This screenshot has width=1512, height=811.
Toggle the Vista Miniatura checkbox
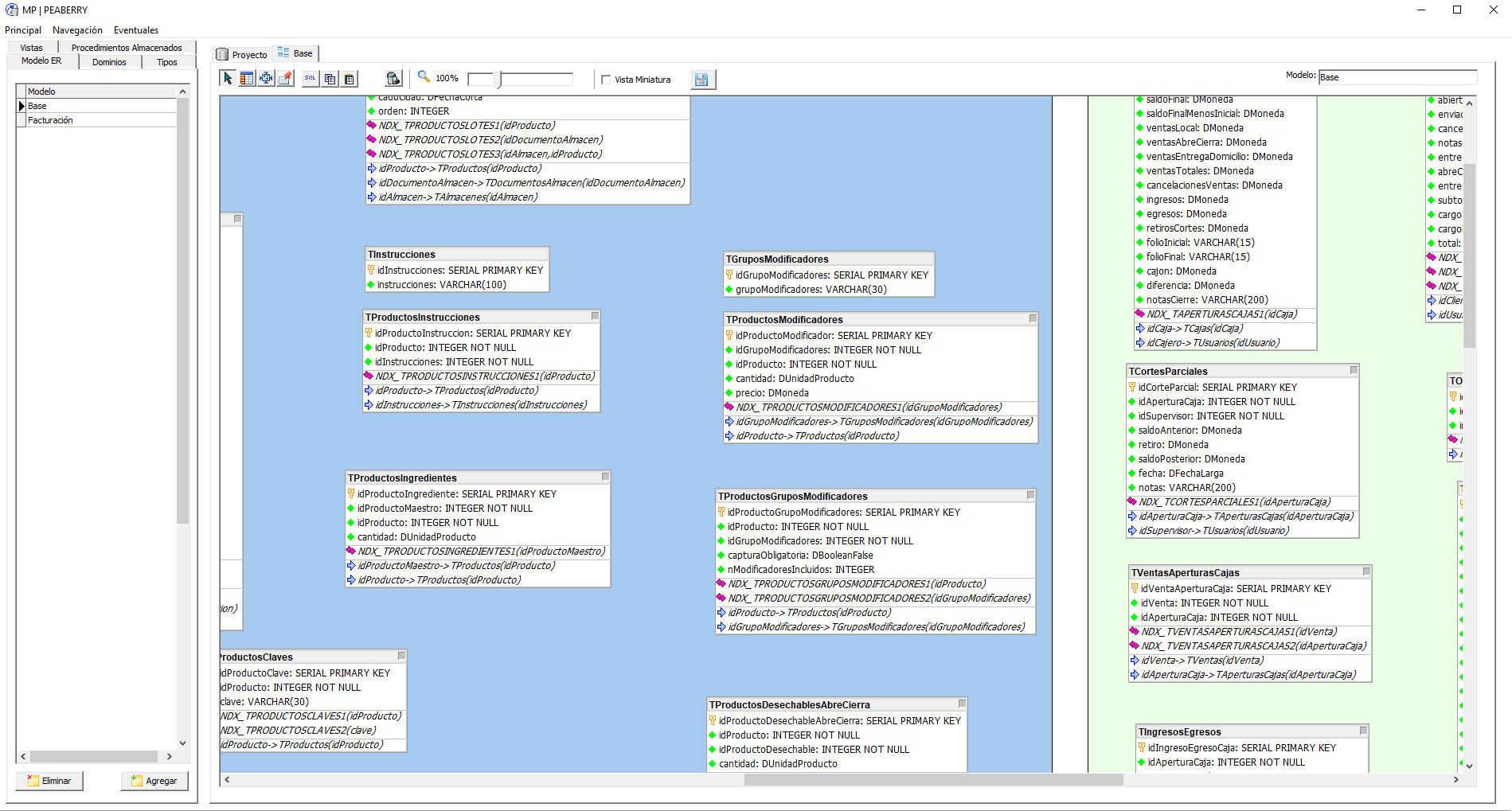[606, 80]
